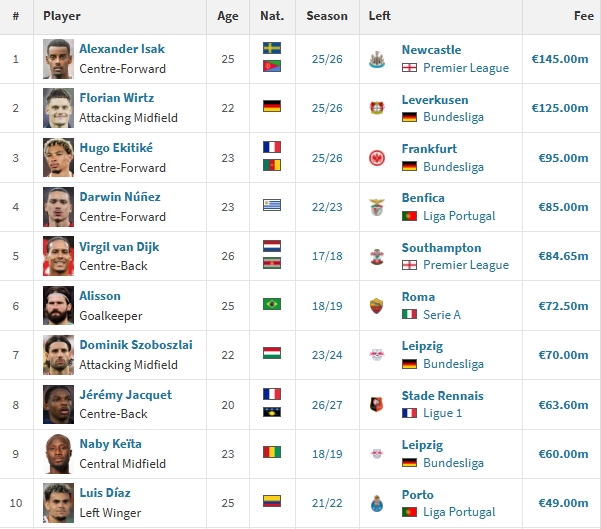601x529 pixels.
Task: Click Darwin Núñez's portrait thumbnail
Action: coord(58,207)
